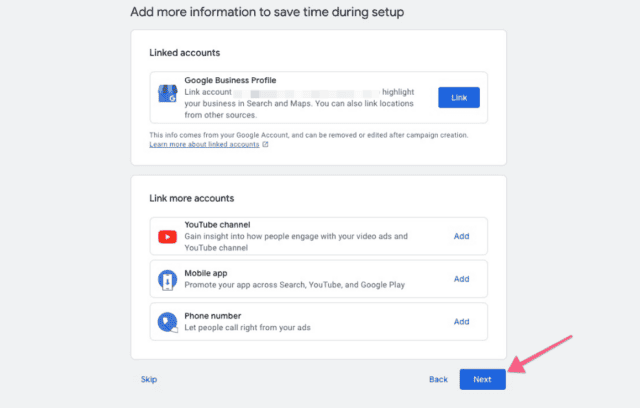The height and width of the screenshot is (408, 640).
Task: Click the Link more accounts heading
Action: pyautogui.click(x=191, y=198)
